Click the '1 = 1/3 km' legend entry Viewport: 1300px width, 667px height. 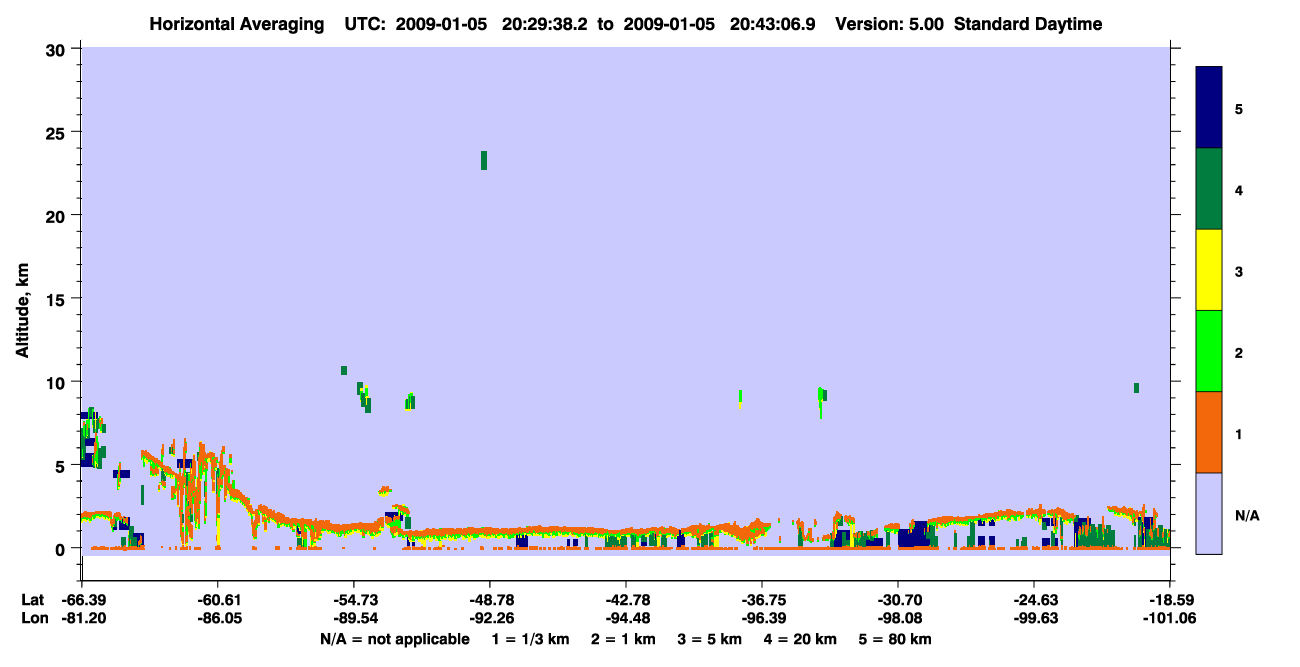pyautogui.click(x=529, y=639)
